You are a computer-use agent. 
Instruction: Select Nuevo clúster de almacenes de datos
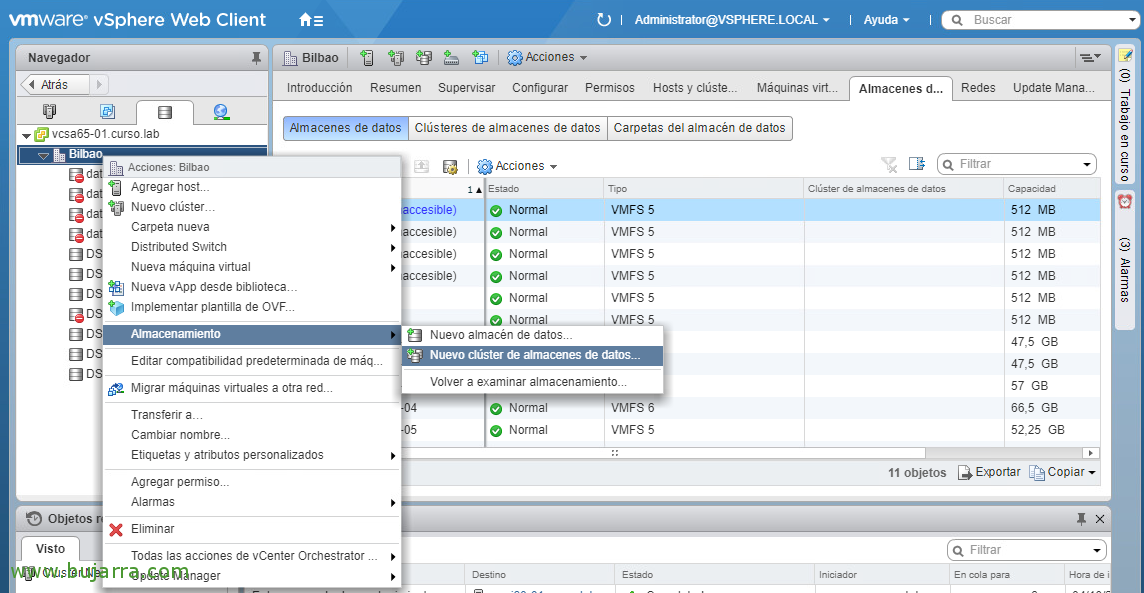pyautogui.click(x=534, y=355)
